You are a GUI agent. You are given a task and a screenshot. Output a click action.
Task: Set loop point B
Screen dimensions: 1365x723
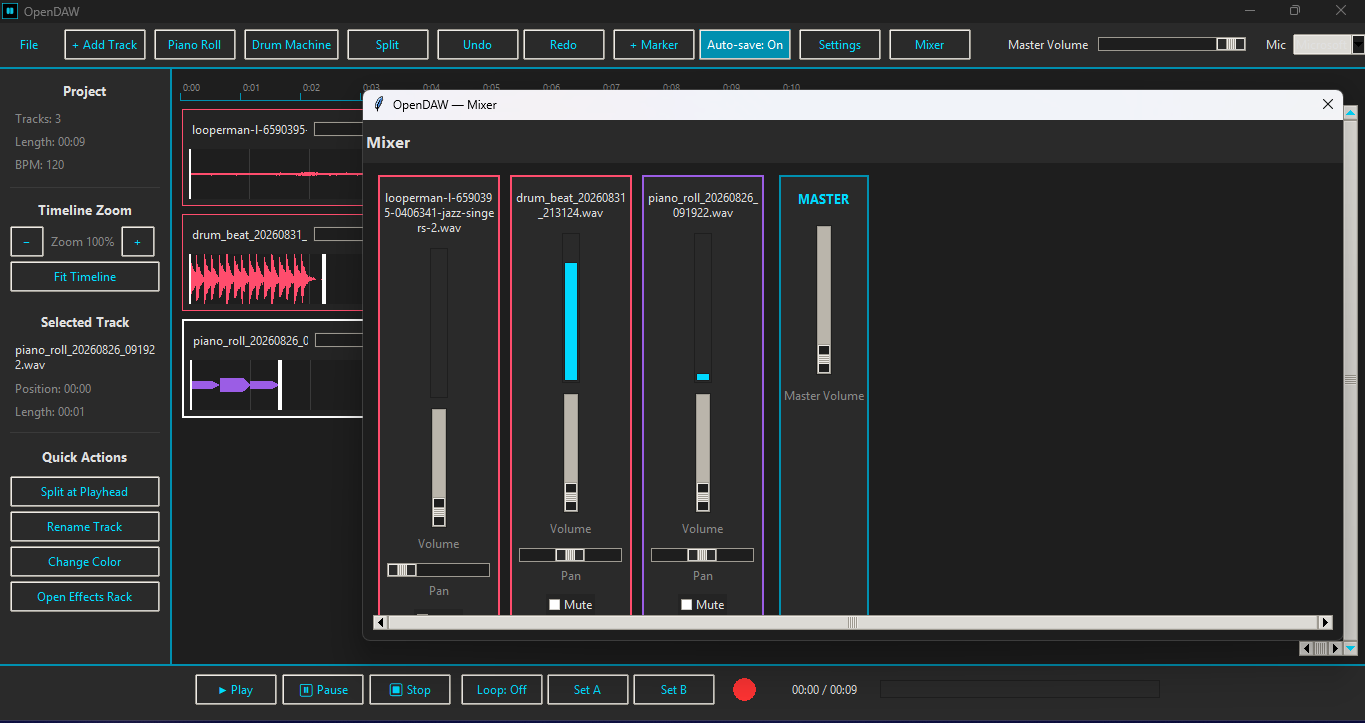point(674,690)
